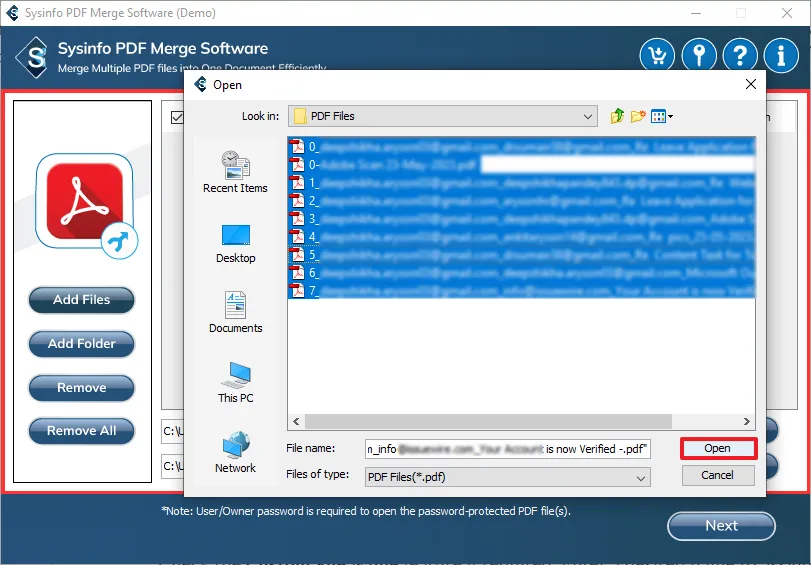Image resolution: width=811 pixels, height=565 pixels.
Task: Select the PDF file starting with 7_
Action: pyautogui.click(x=520, y=291)
